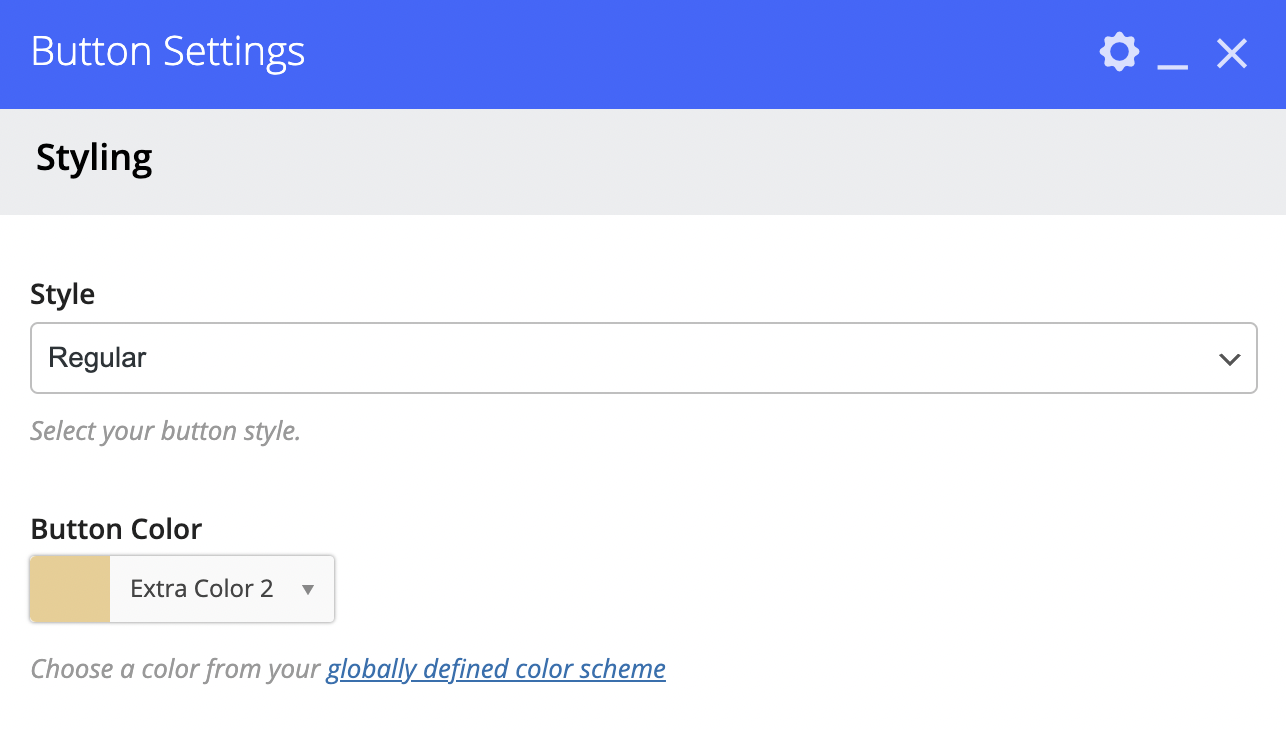Click the Button Color field label
This screenshot has width=1286, height=730.
click(x=116, y=528)
